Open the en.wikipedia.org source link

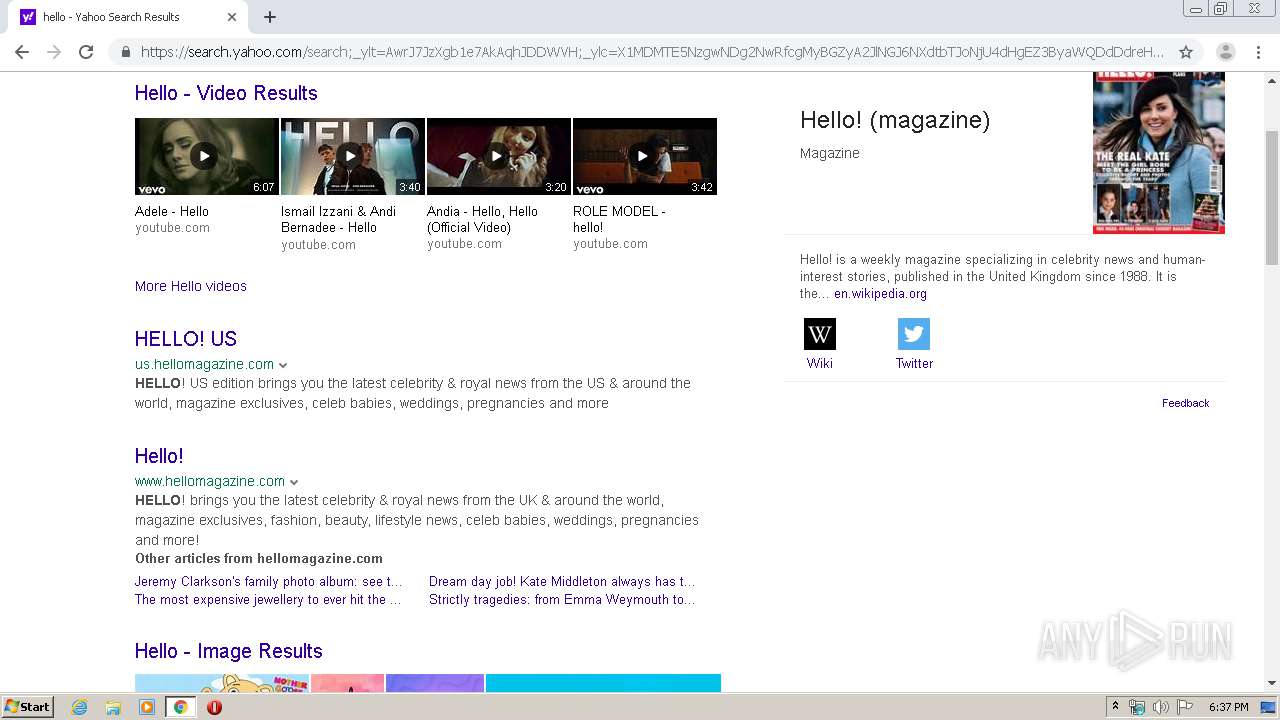click(880, 294)
